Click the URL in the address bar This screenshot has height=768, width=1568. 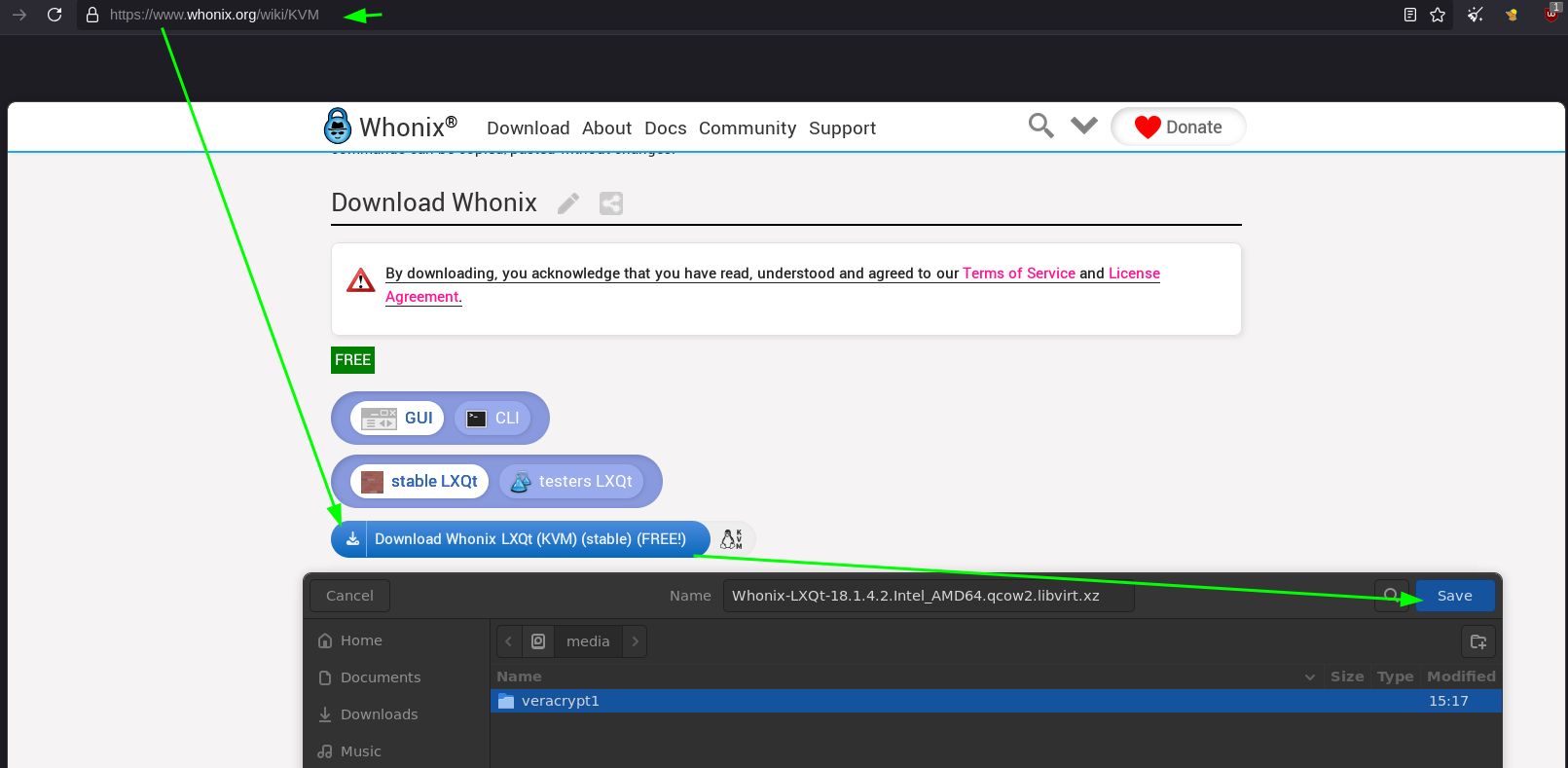point(214,15)
